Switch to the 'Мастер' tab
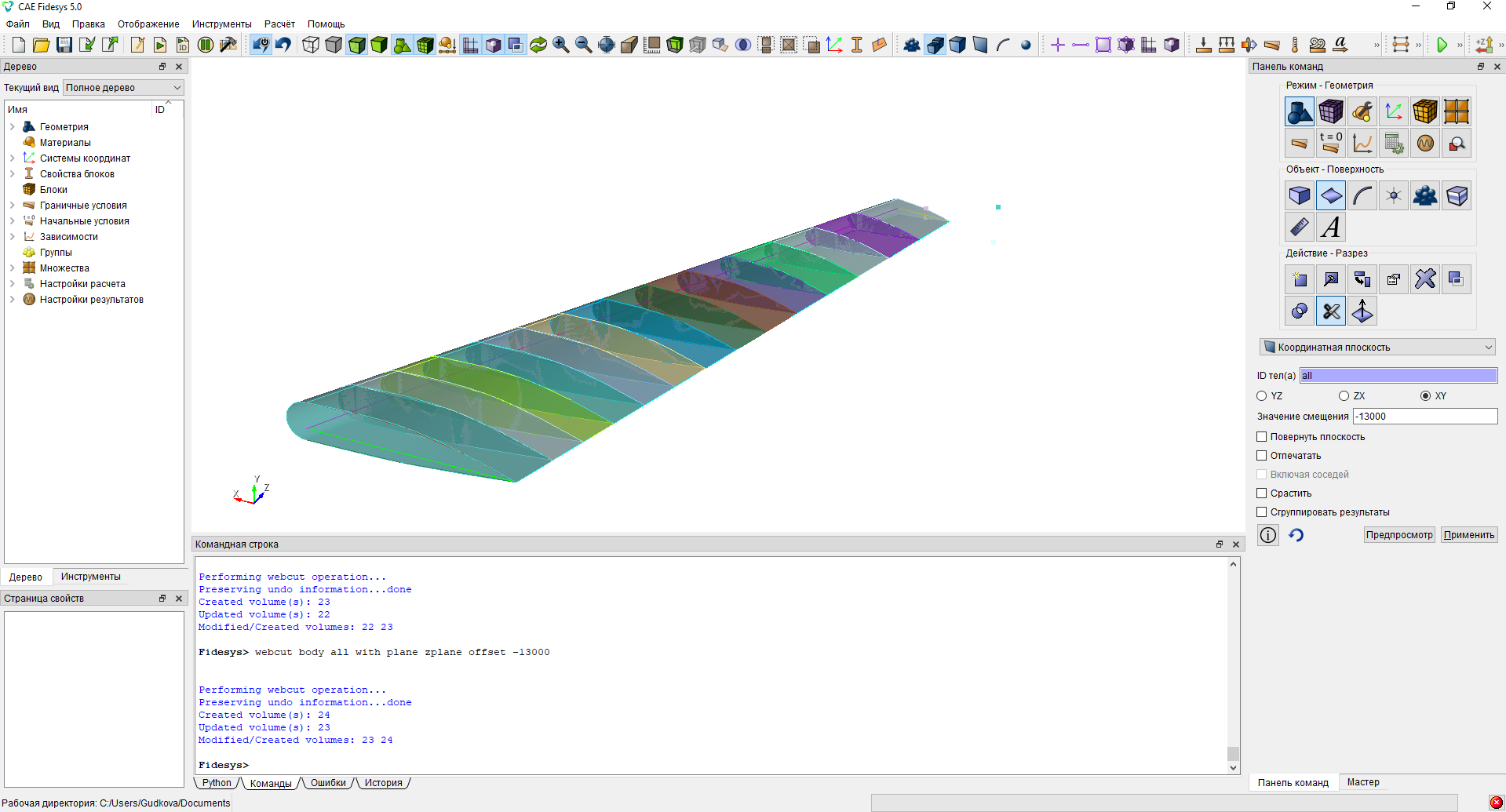 click(x=1363, y=782)
